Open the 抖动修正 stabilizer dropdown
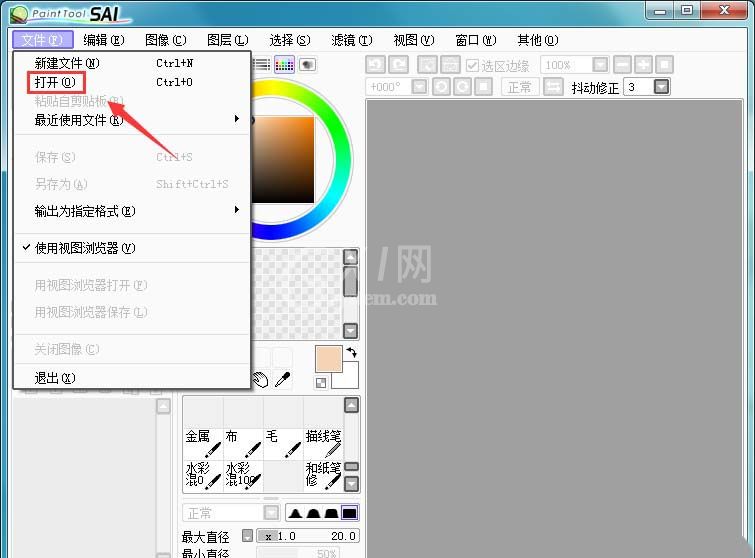This screenshot has width=755, height=558. pyautogui.click(x=662, y=87)
